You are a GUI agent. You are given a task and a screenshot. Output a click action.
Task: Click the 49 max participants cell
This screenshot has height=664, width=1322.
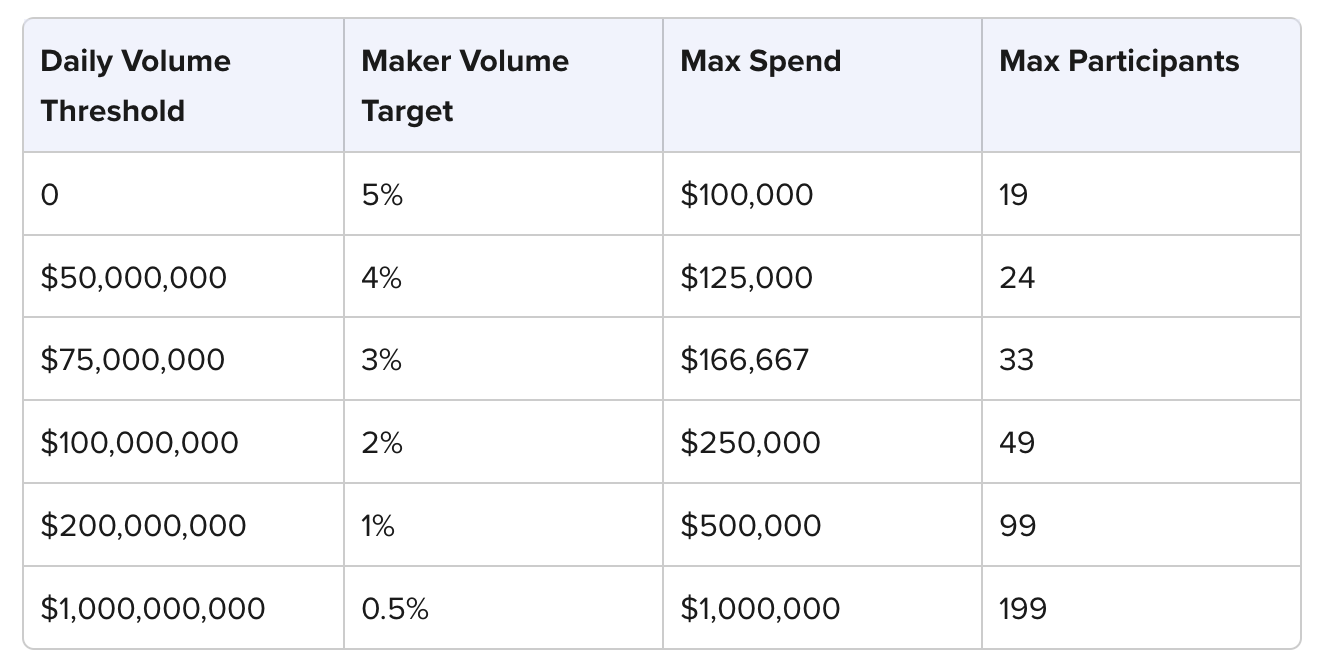(x=1017, y=442)
